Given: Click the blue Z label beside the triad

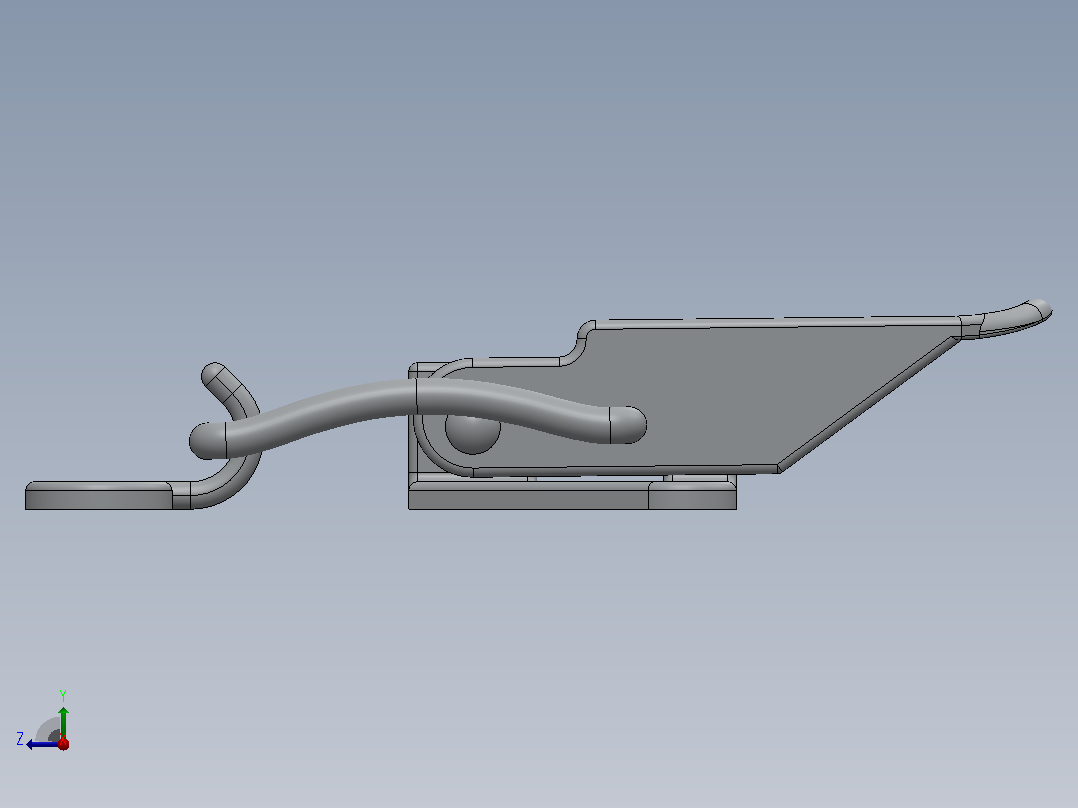Looking at the screenshot, I should click(20, 739).
